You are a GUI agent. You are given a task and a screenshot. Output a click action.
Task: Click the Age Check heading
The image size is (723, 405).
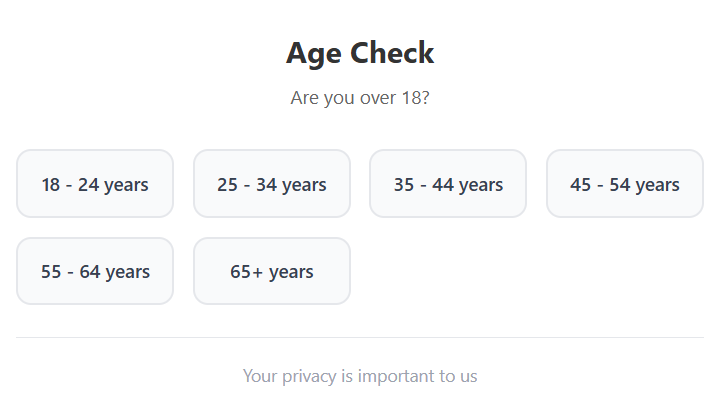point(360,53)
